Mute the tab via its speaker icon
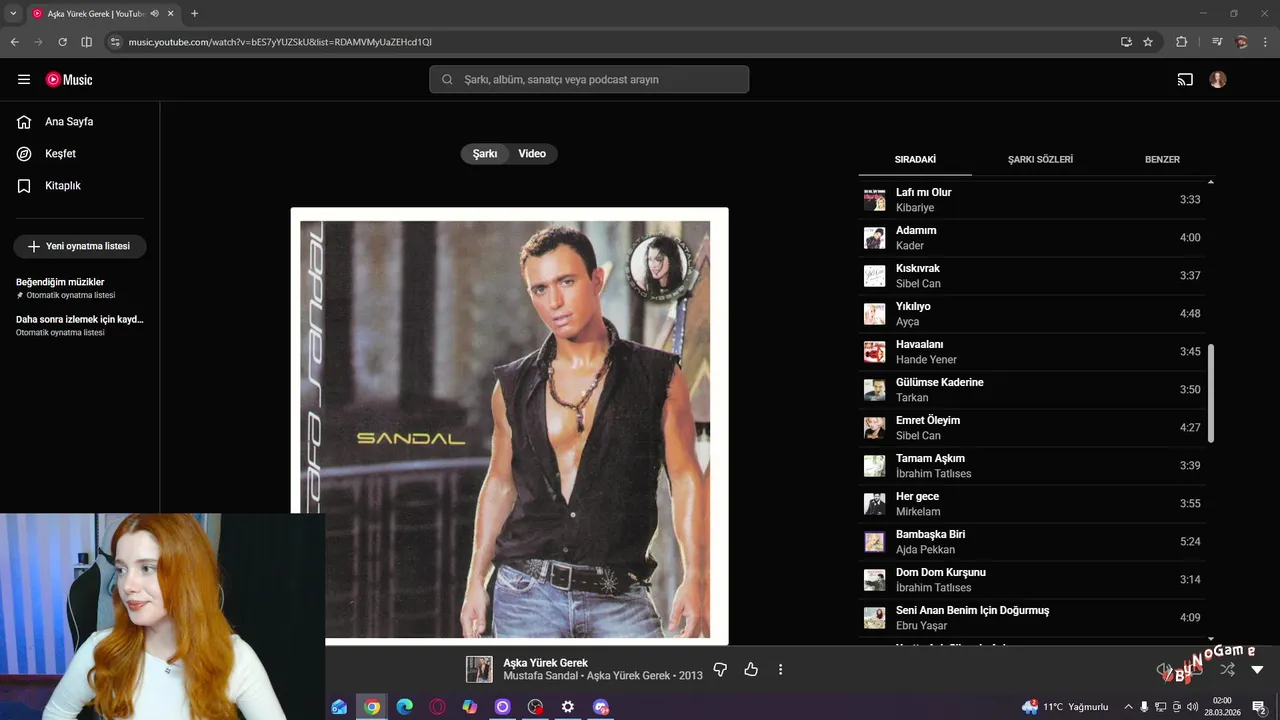The width and height of the screenshot is (1280, 720). pos(154,14)
